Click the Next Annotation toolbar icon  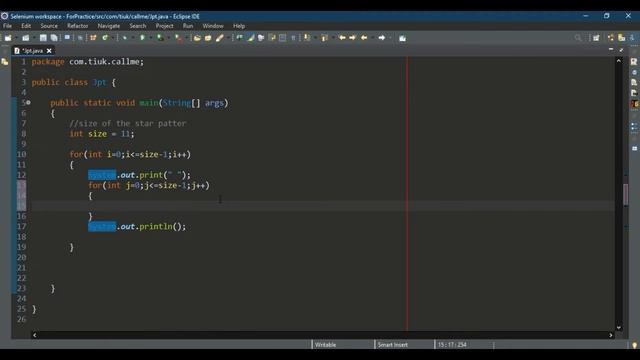coord(307,38)
